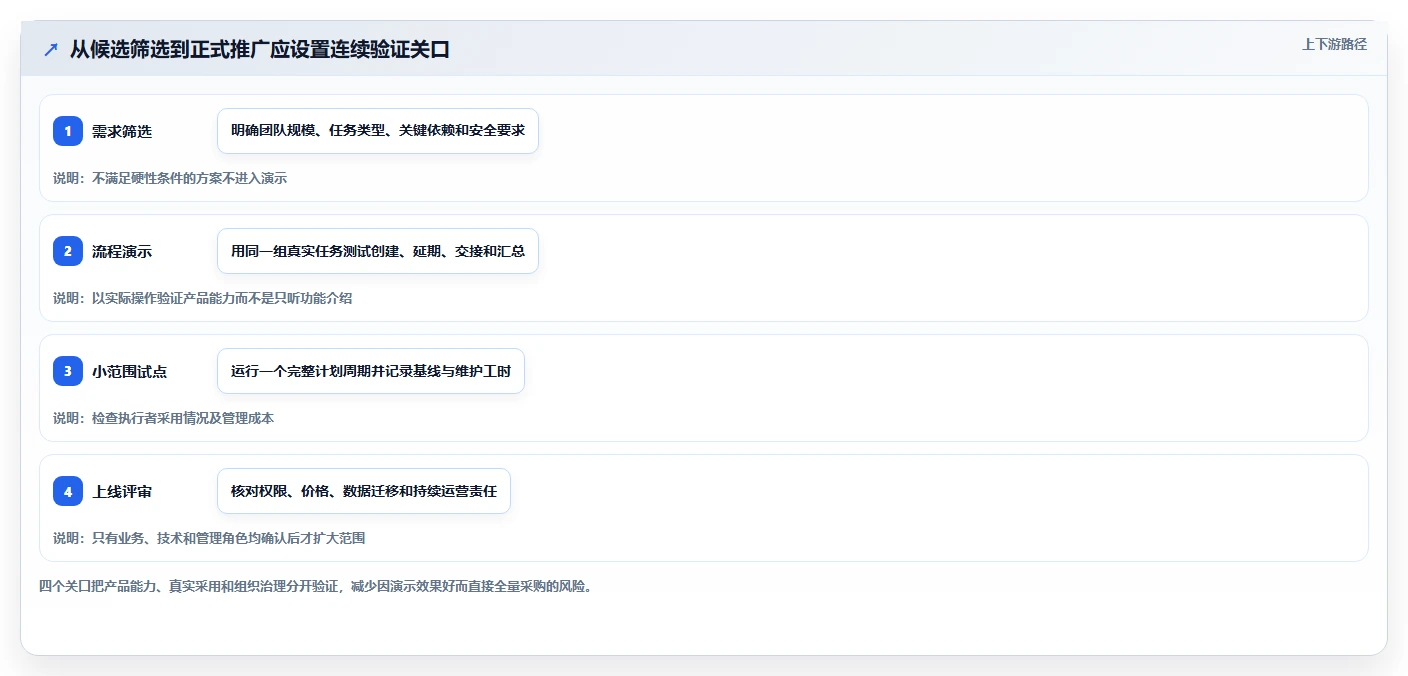Click the step 2 number badge
Viewport: 1408px width, 676px height.
[x=68, y=251]
